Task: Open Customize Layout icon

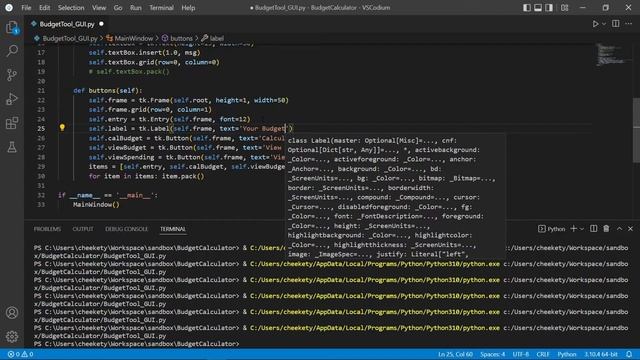Action: (x=564, y=8)
